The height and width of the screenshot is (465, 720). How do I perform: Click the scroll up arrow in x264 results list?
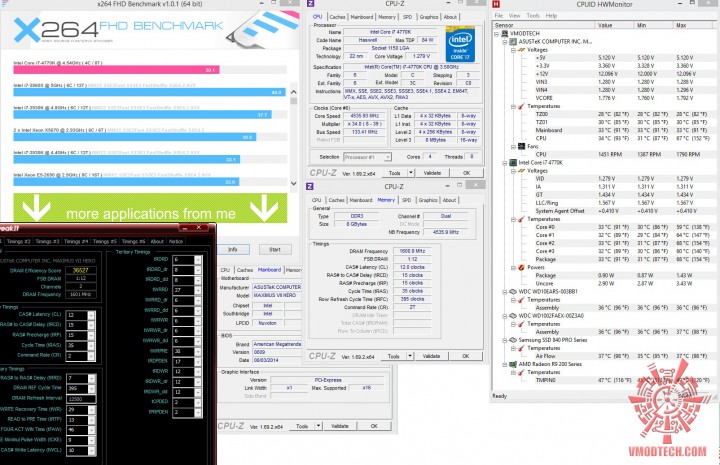tap(293, 92)
